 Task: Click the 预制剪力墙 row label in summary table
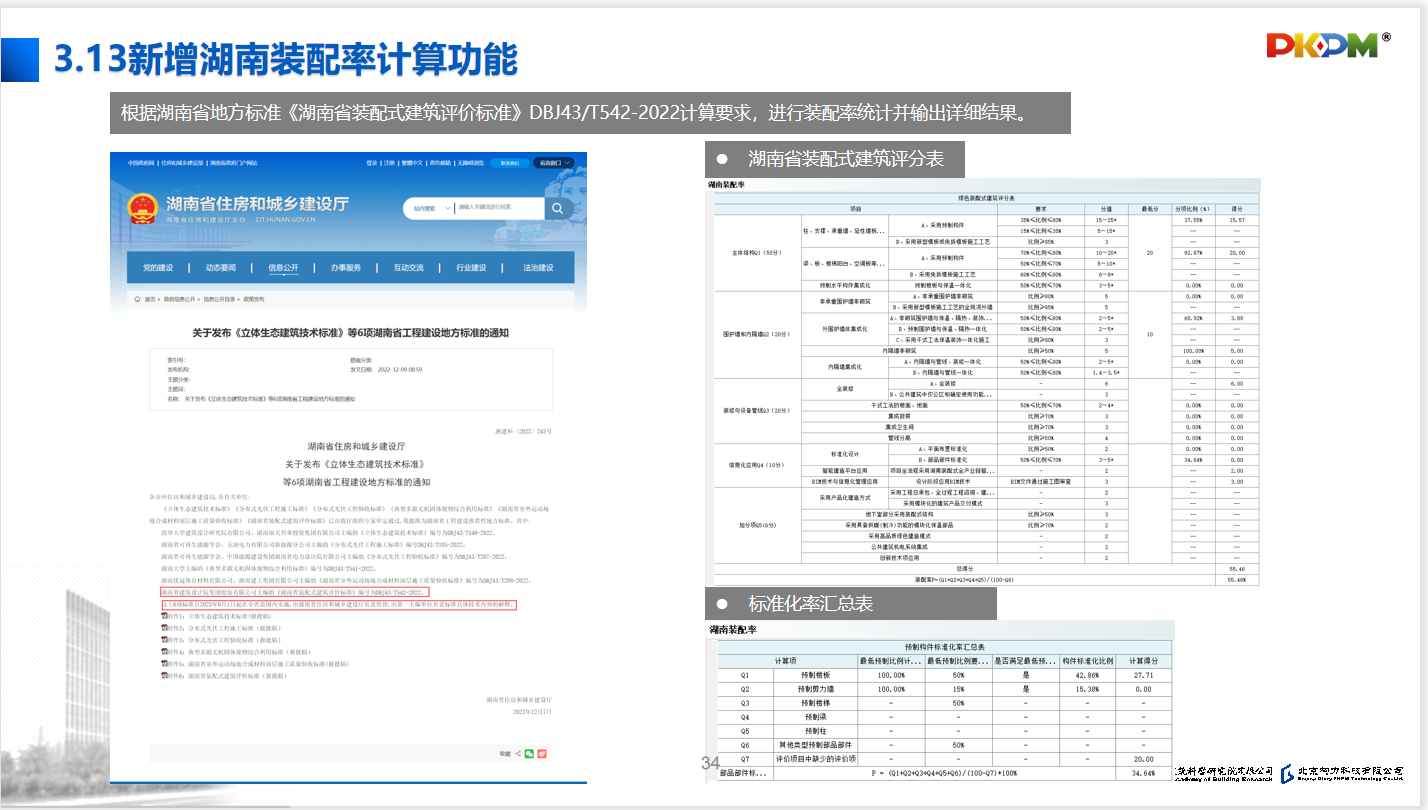pyautogui.click(x=816, y=690)
